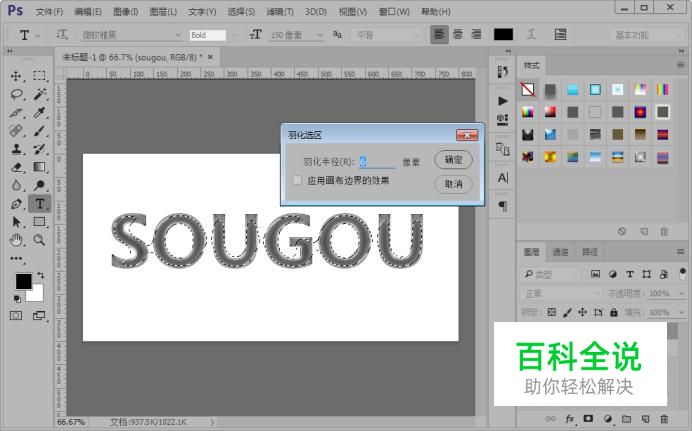
Task: Select the Dodge tool
Action: [39, 185]
